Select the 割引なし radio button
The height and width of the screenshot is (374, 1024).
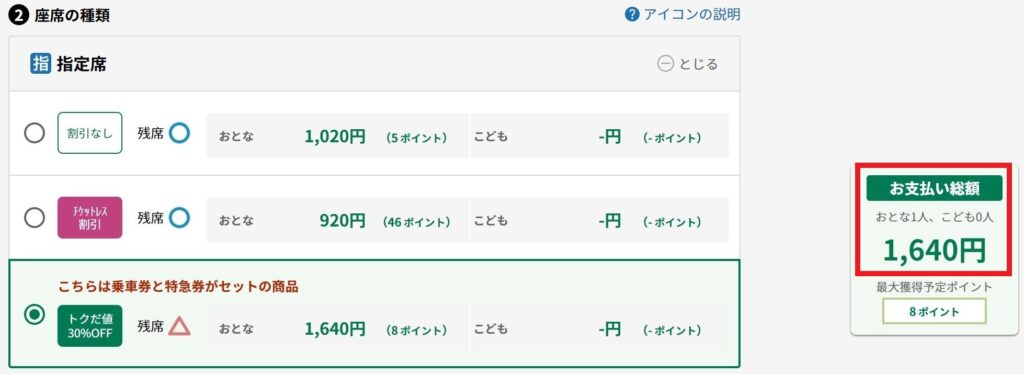click(x=34, y=133)
